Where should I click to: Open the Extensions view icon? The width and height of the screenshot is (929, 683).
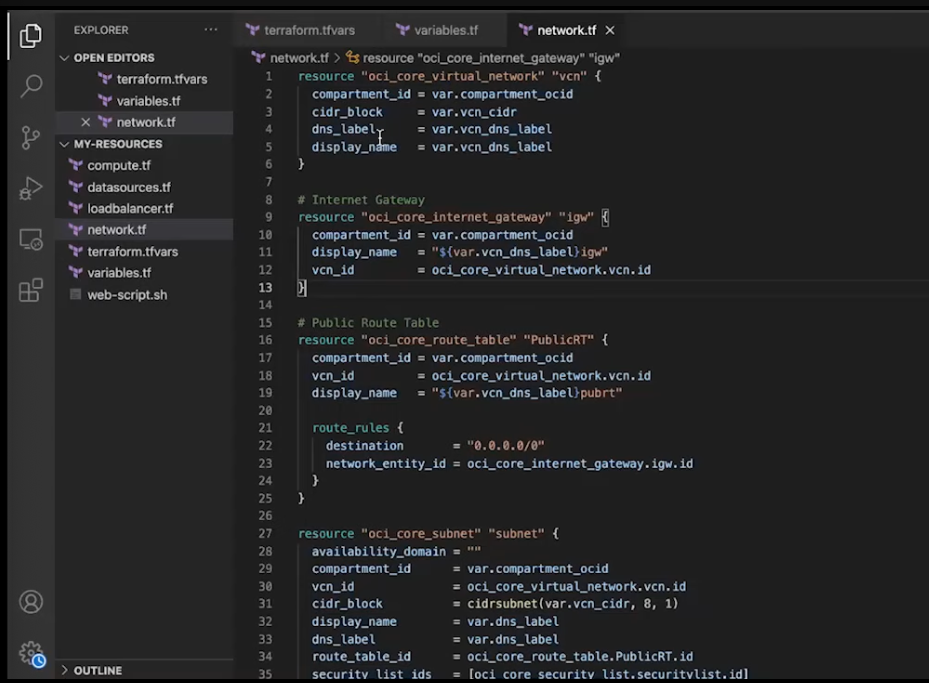pyautogui.click(x=31, y=291)
